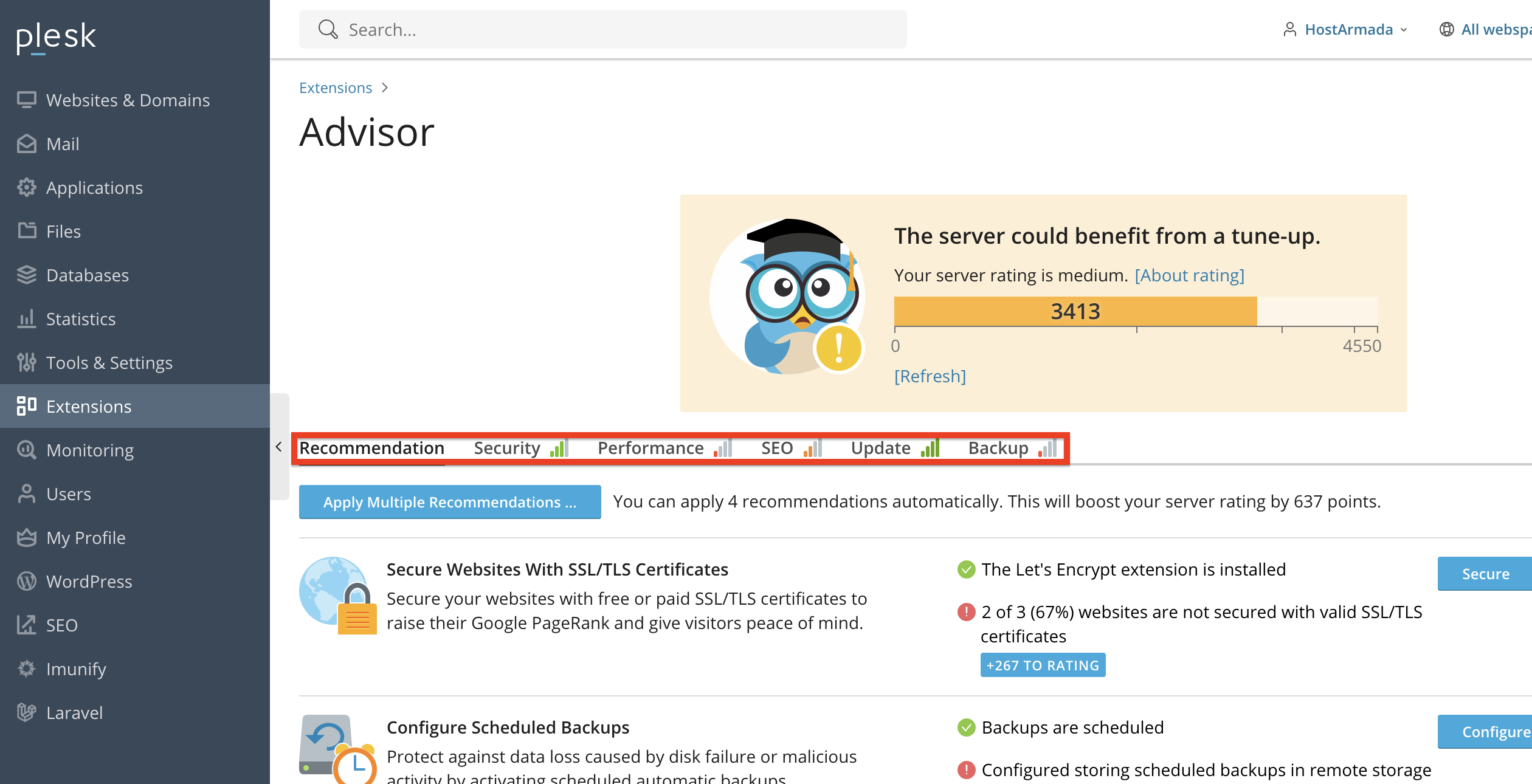
Task: Click the Users person icon
Action: coord(27,493)
